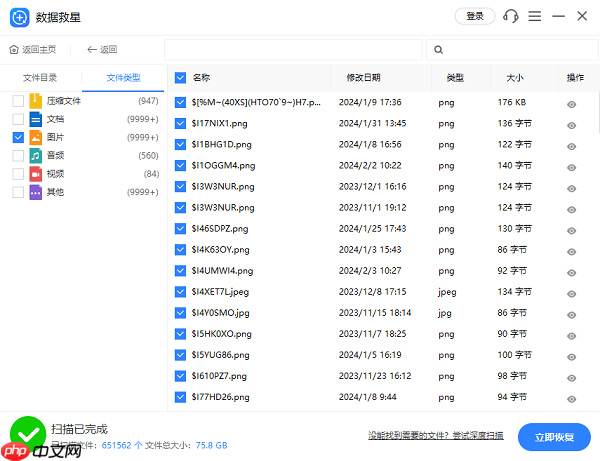Uncheck the $I4XET7L.jpeg file checkbox

pyautogui.click(x=180, y=292)
